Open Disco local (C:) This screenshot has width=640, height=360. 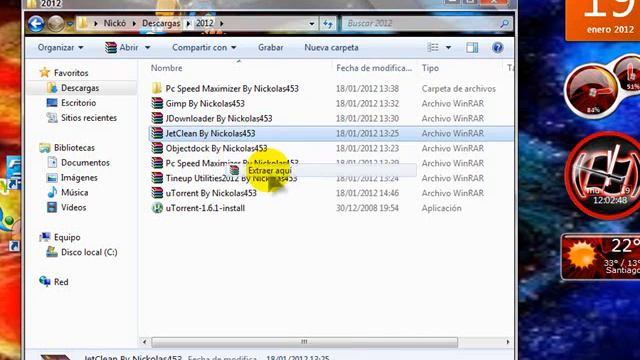click(89, 252)
